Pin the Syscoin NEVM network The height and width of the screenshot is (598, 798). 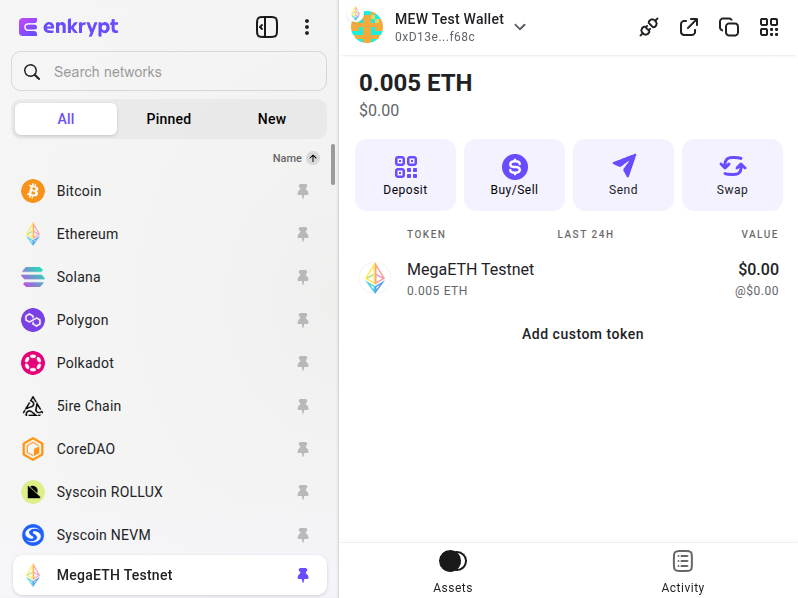click(303, 535)
